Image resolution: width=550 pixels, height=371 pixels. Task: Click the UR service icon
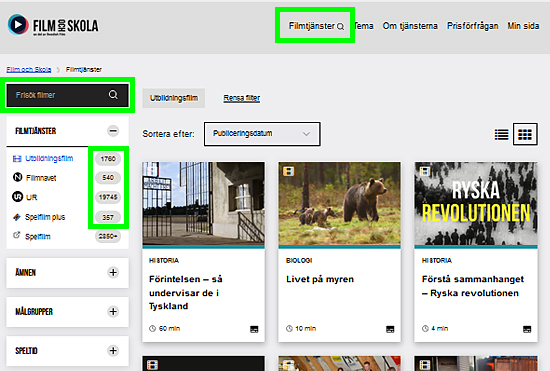tap(17, 197)
